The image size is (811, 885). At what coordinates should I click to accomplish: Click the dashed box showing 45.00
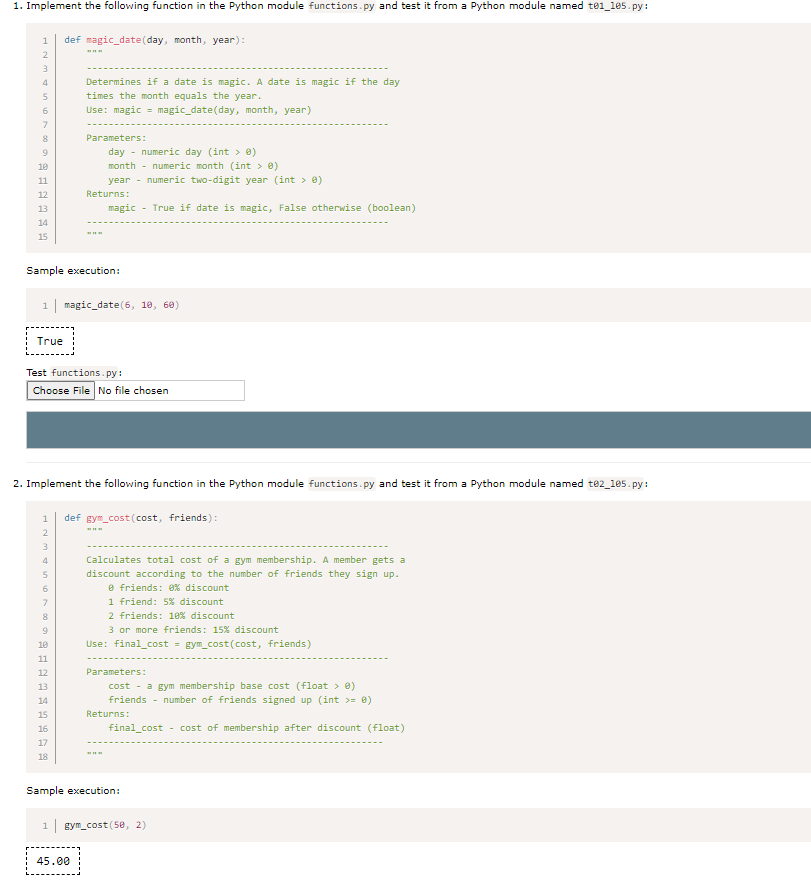pos(52,860)
